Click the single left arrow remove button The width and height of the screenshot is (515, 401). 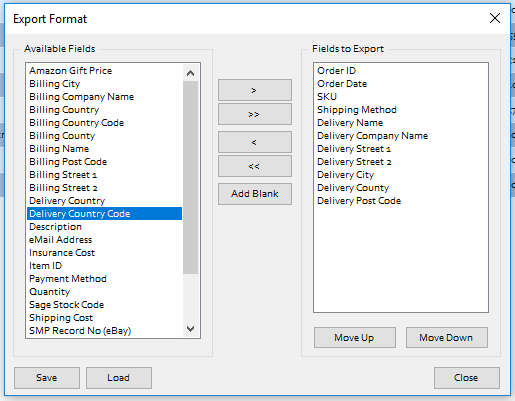pos(255,142)
